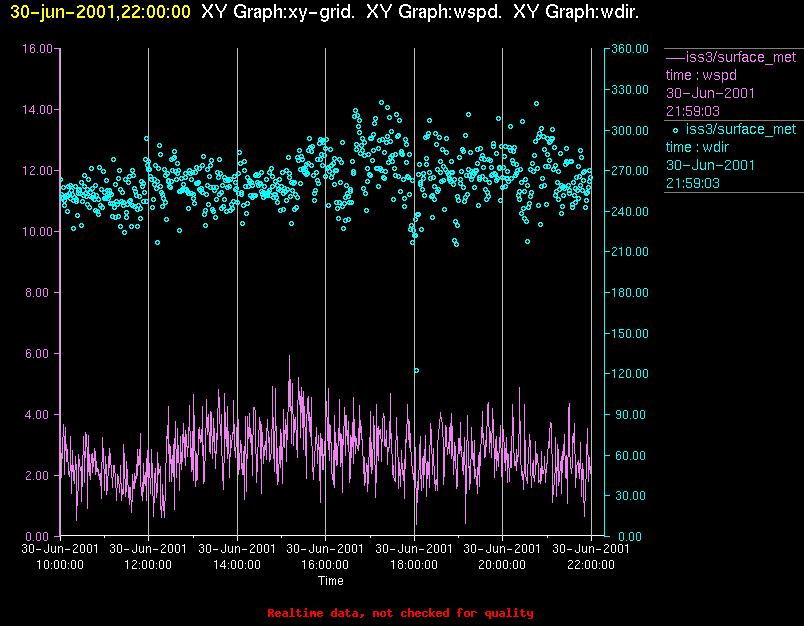
Task: Select the iss3/surface_met wspd legend entry
Action: (732, 84)
